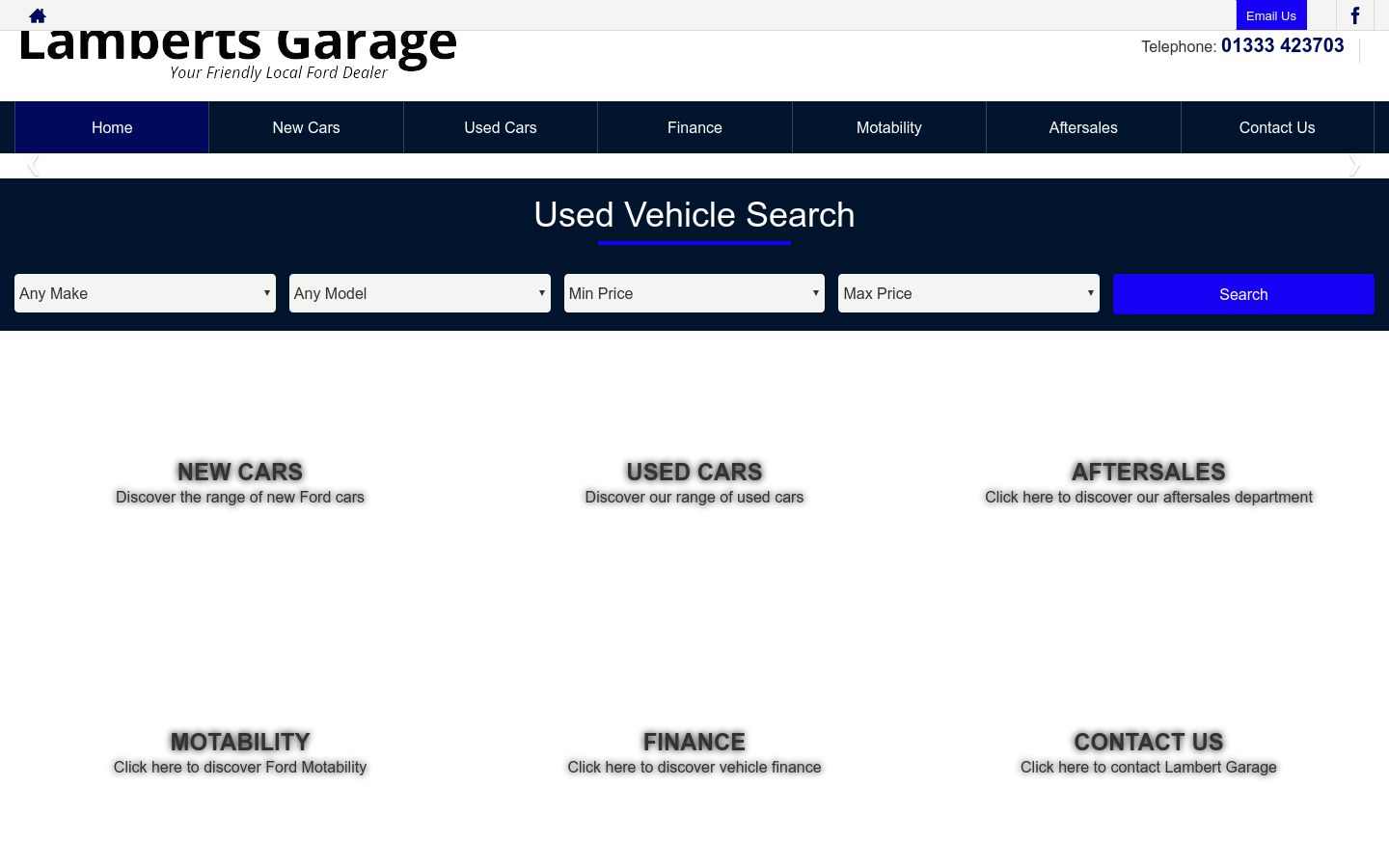Open Contact Us in navigation bar
1389x868 pixels.
tap(1277, 127)
